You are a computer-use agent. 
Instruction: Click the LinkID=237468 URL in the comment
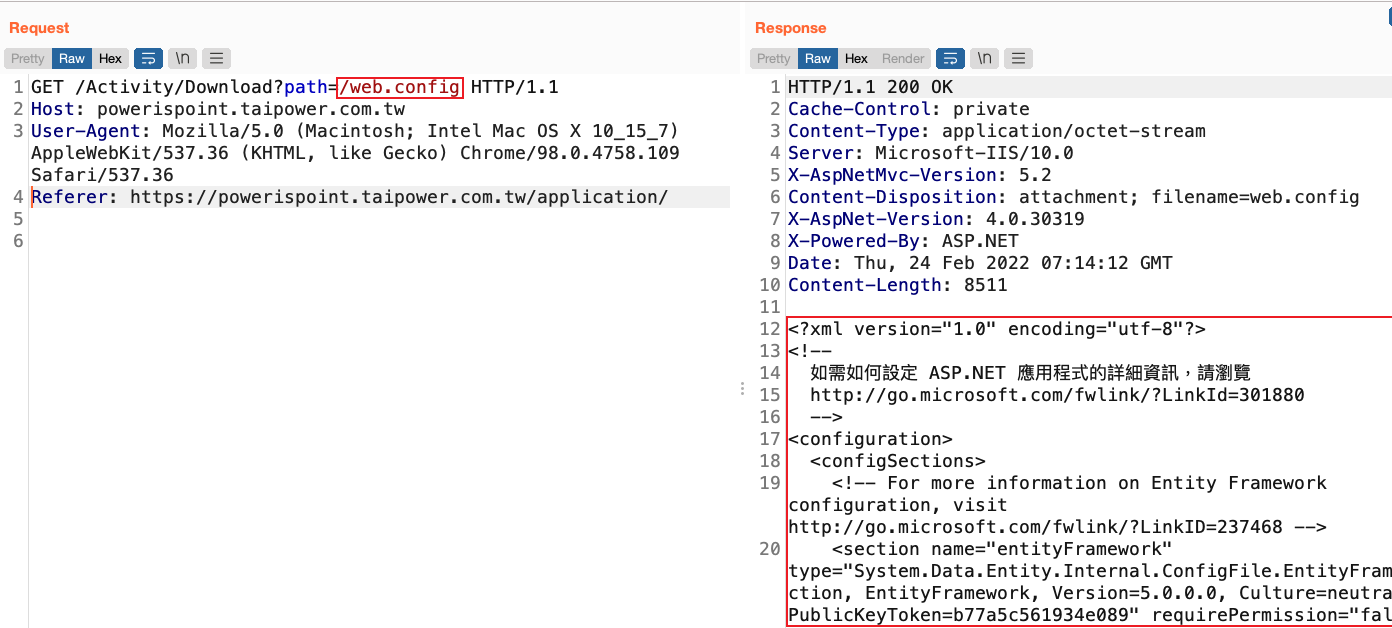pos(1035,527)
